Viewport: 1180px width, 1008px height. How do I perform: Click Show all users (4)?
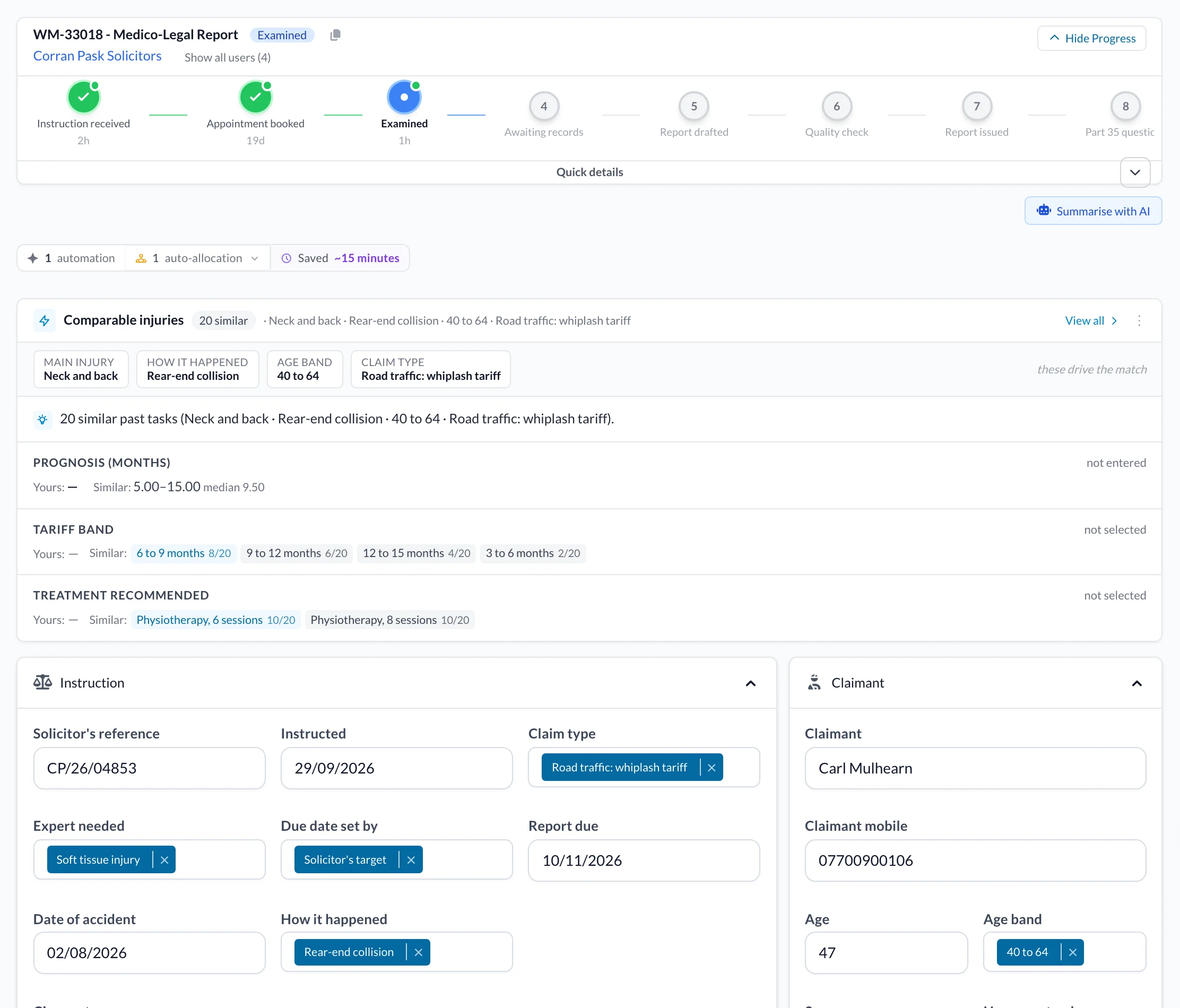tap(227, 57)
